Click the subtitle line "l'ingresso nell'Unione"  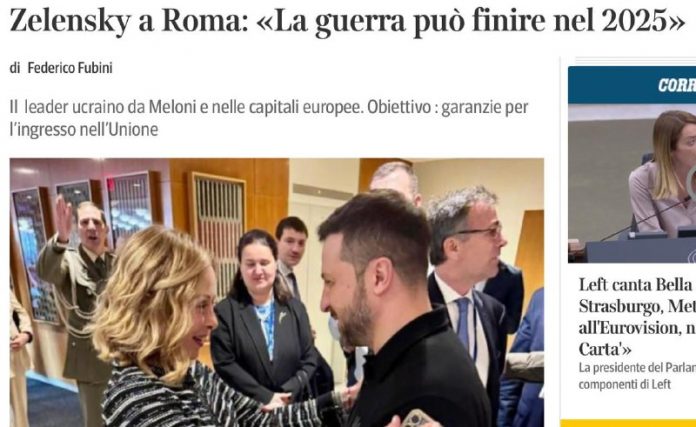(84, 130)
